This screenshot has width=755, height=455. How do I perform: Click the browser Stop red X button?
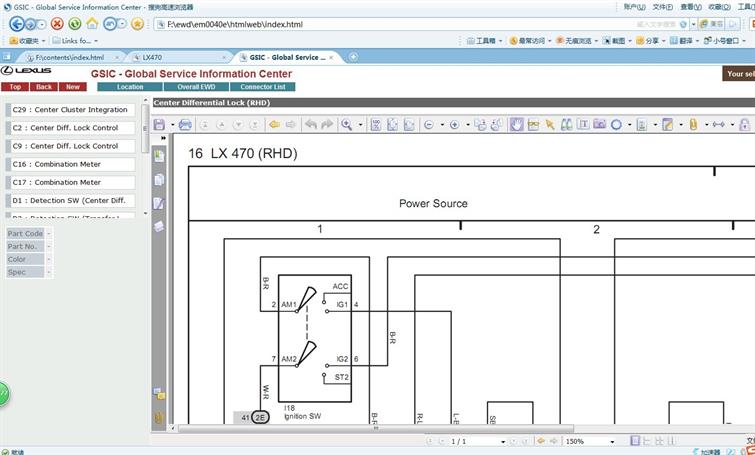[57, 24]
